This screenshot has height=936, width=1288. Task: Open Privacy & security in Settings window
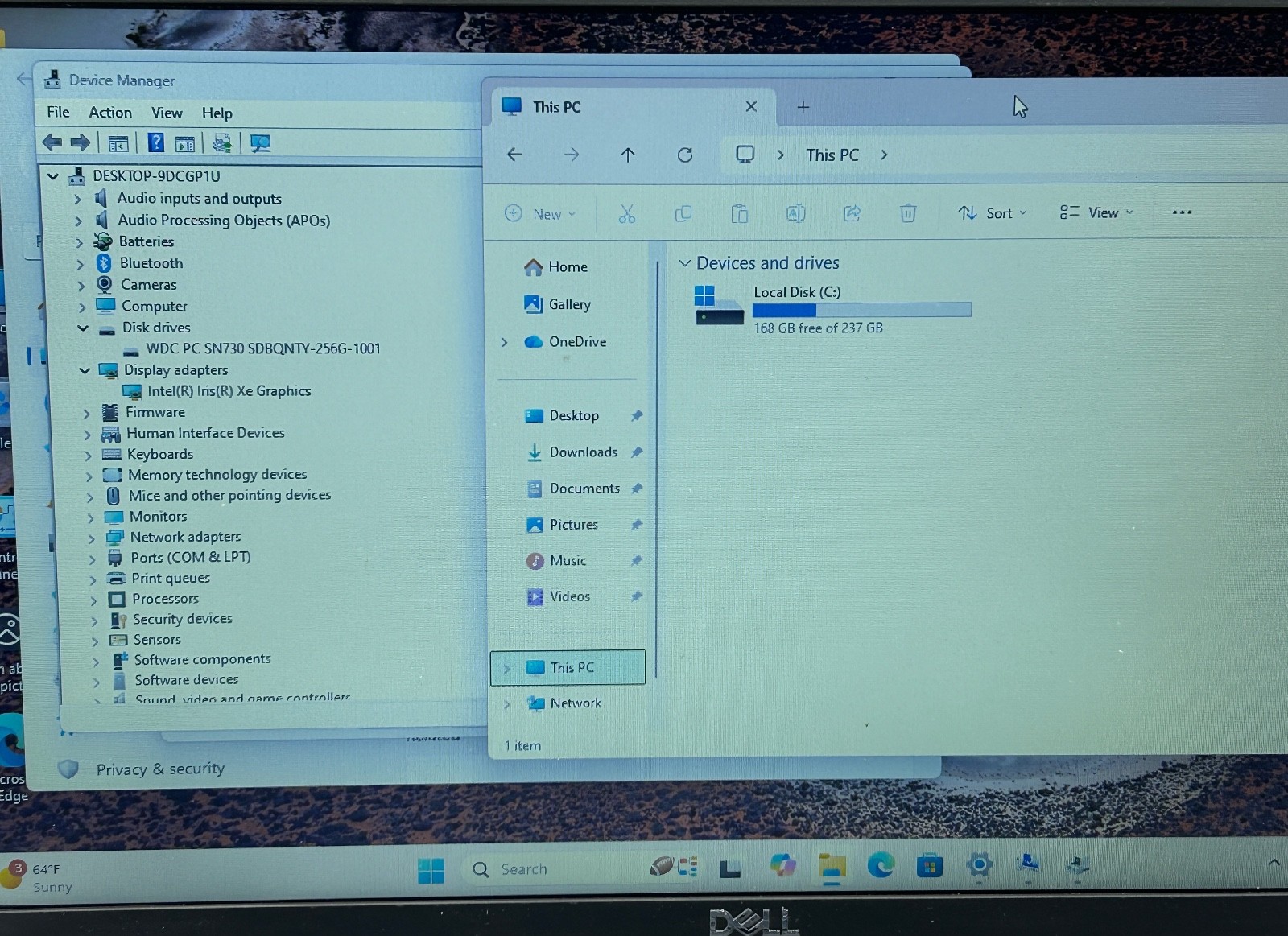[160, 769]
